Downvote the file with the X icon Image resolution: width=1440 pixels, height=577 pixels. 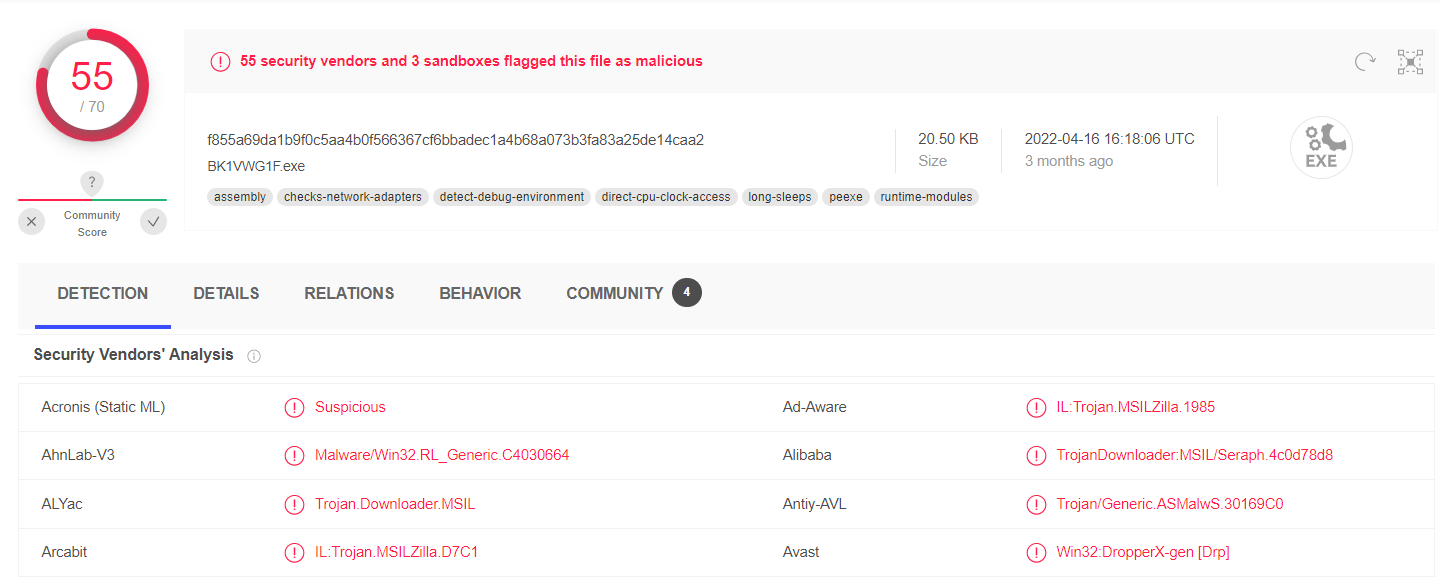pos(31,221)
